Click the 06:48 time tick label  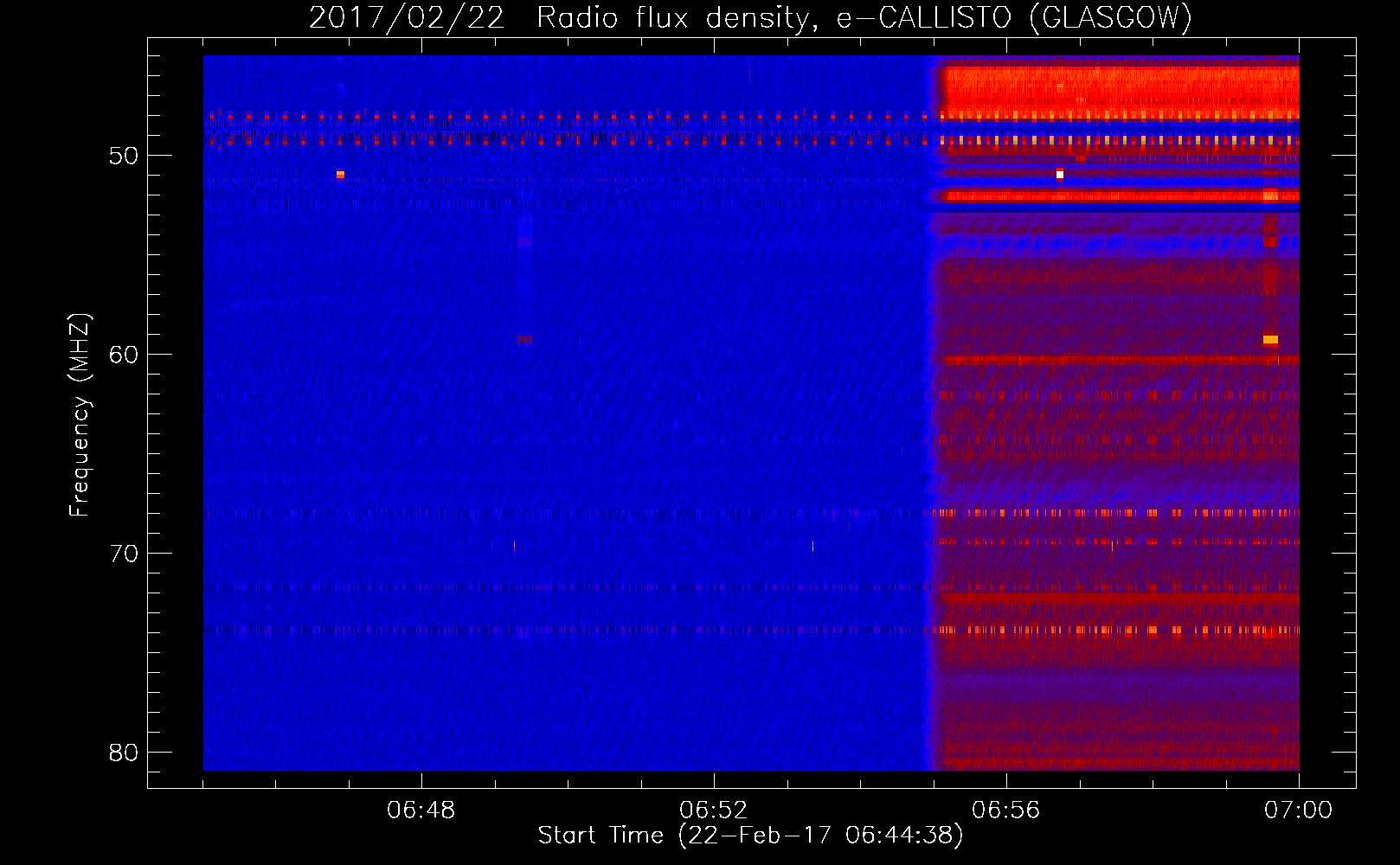(x=421, y=811)
